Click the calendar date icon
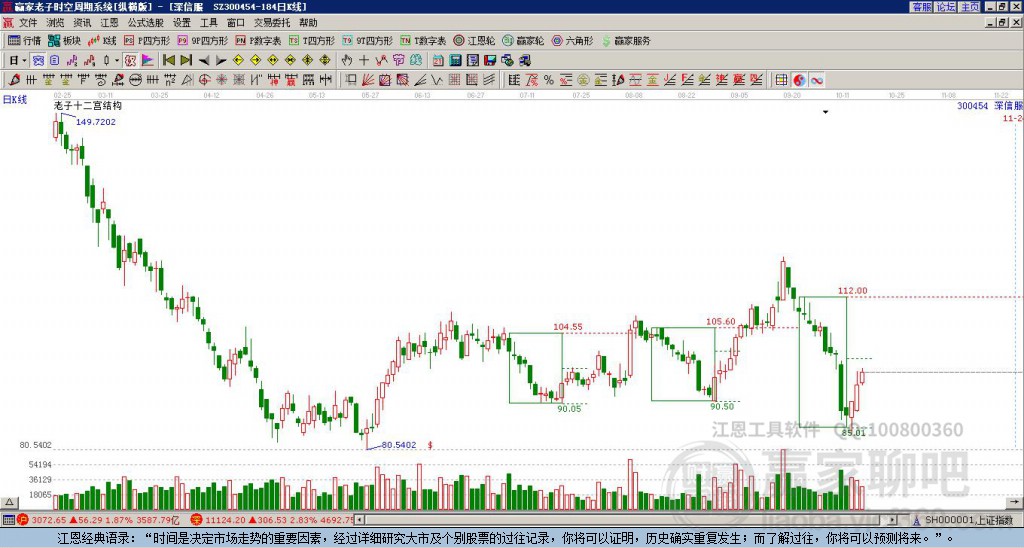The image size is (1024, 548). pyautogui.click(x=438, y=61)
